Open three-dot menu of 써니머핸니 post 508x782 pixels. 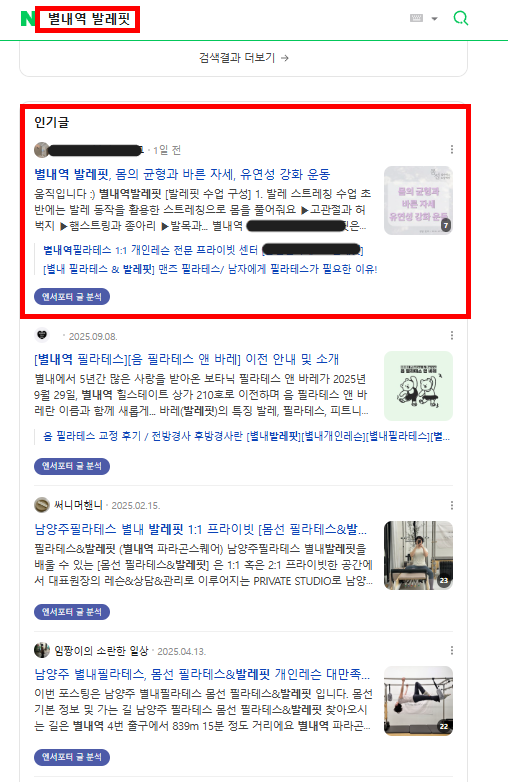pyautogui.click(x=452, y=505)
